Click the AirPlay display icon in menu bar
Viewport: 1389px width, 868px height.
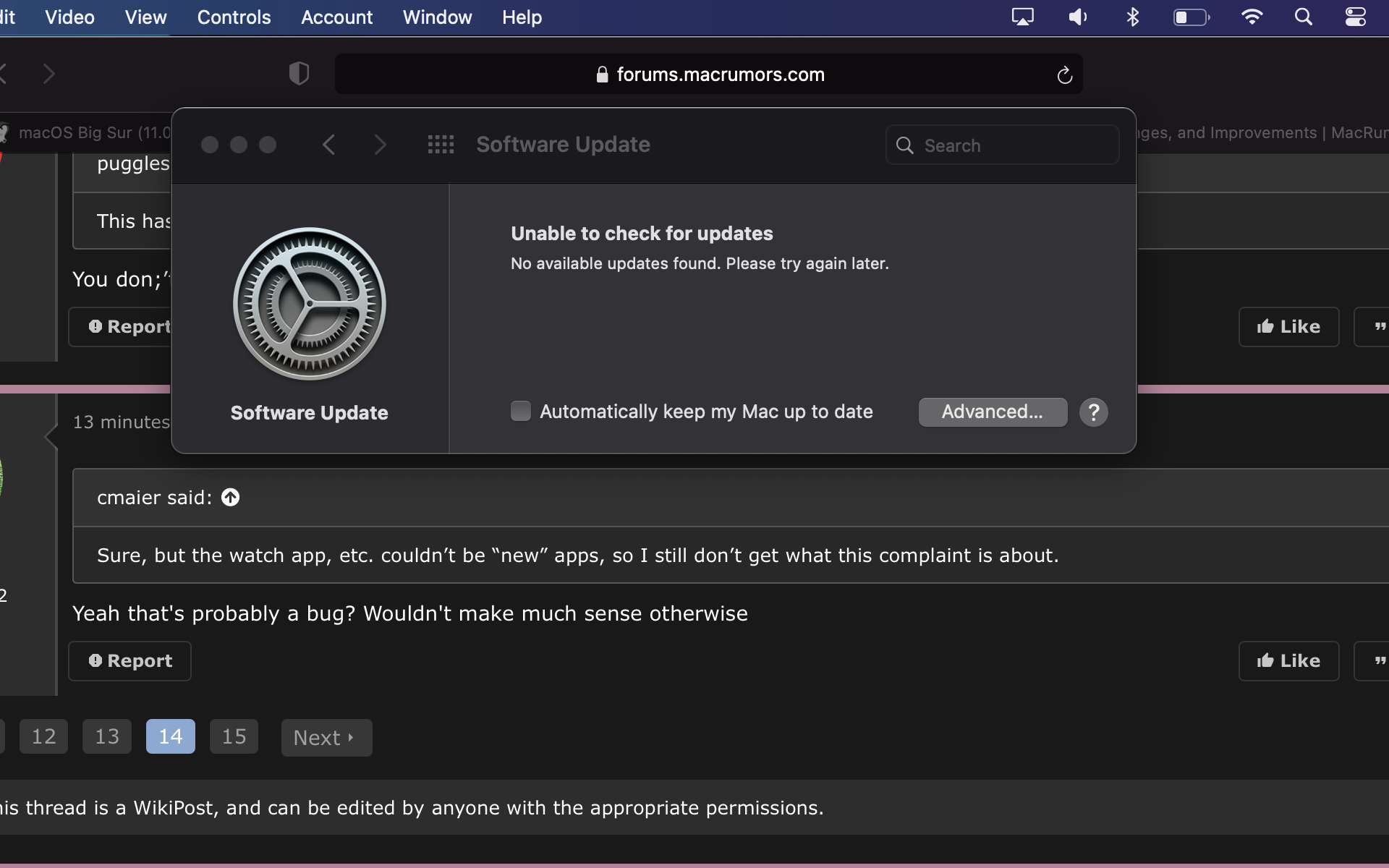point(1022,17)
